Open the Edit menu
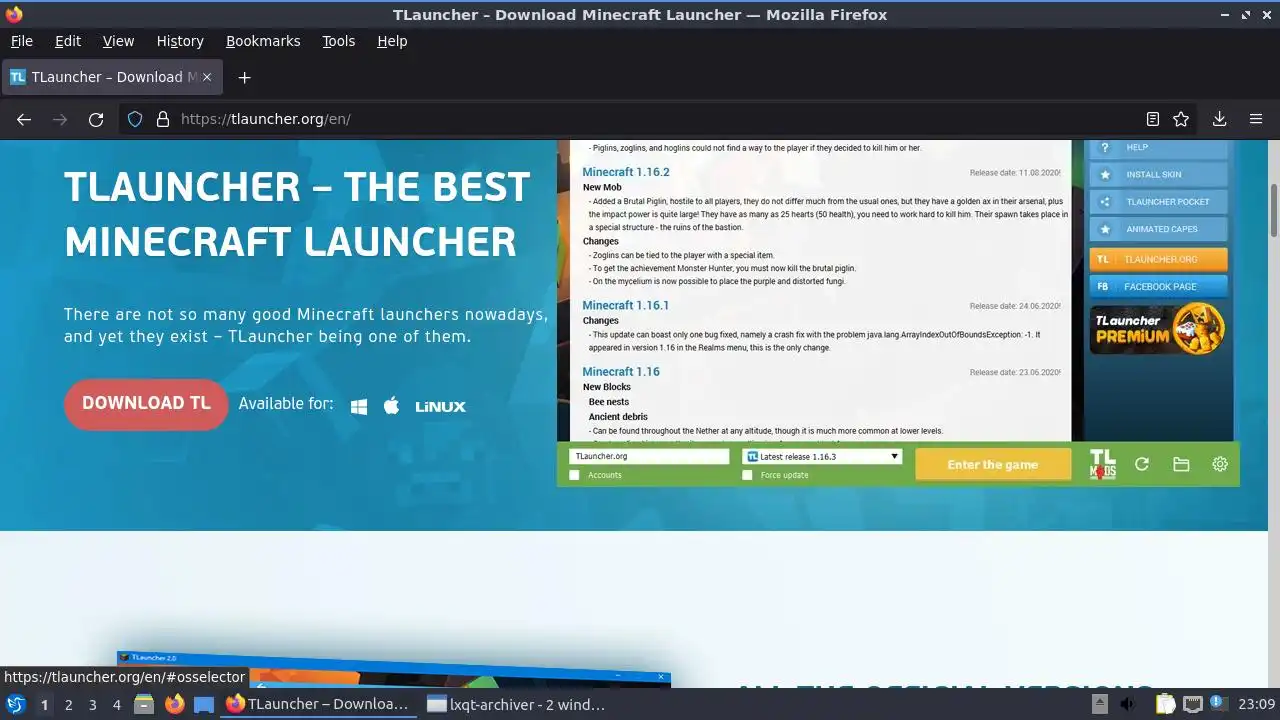The height and width of the screenshot is (720, 1280). (x=68, y=41)
